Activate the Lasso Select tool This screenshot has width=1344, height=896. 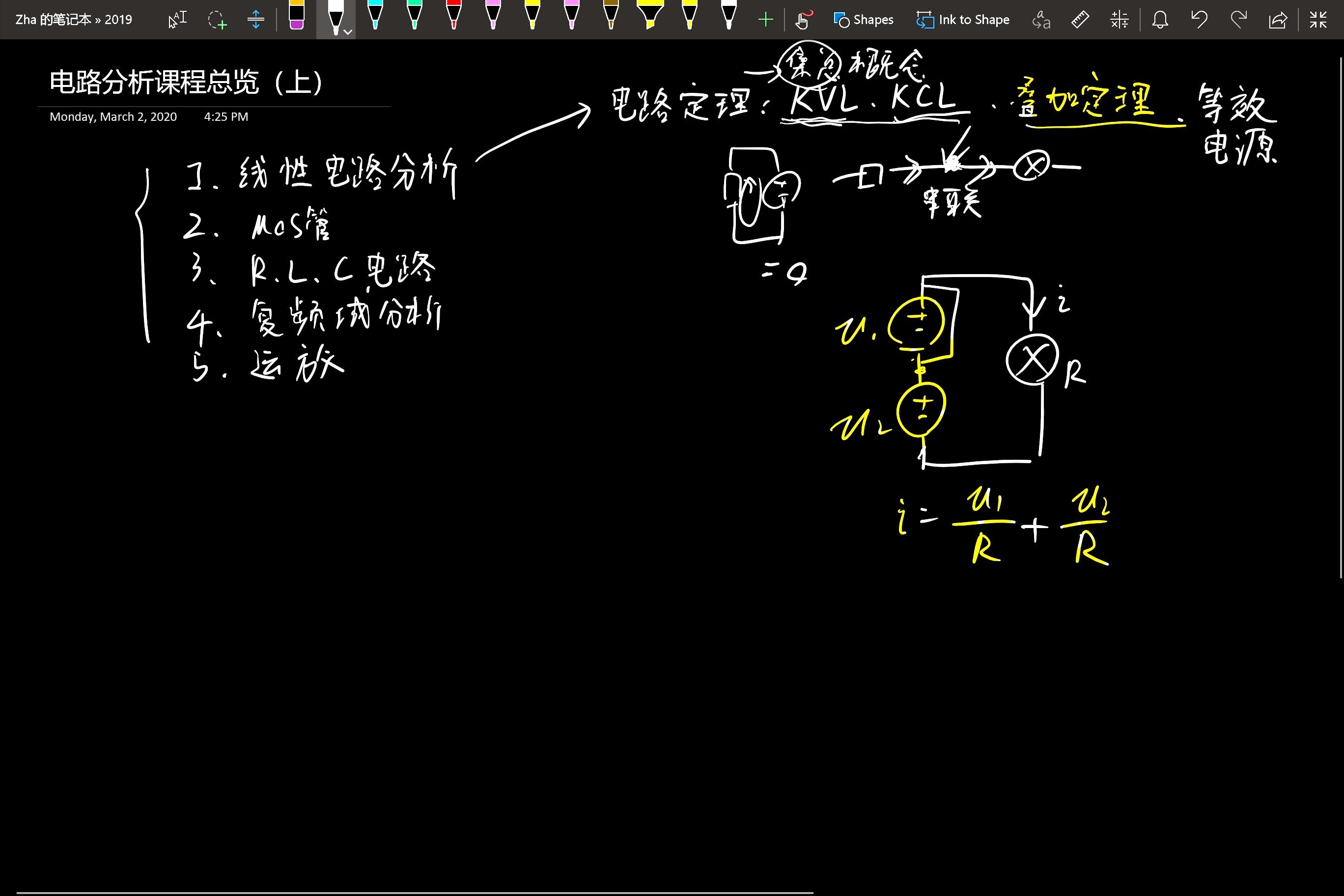point(217,20)
